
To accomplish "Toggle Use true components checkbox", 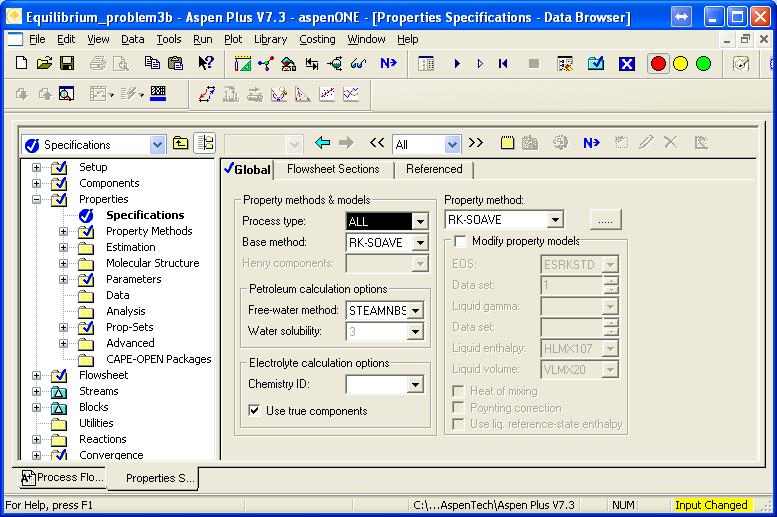I will click(254, 410).
